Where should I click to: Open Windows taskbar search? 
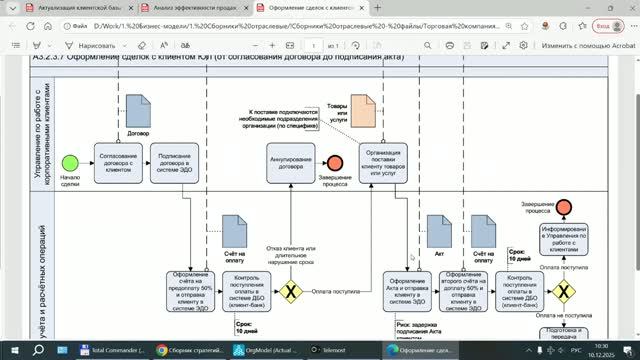(x=38, y=350)
